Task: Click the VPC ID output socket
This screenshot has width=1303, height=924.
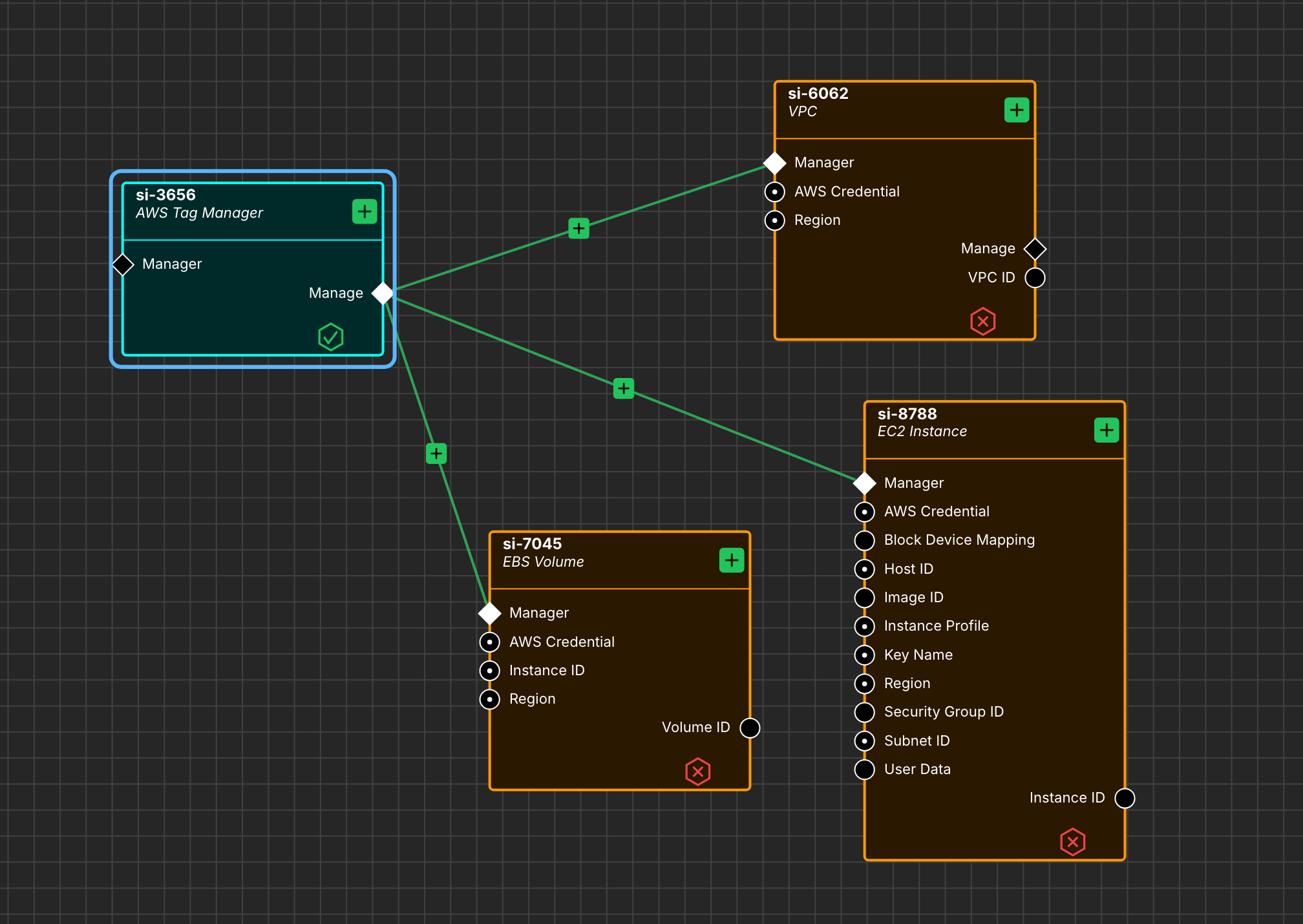Action: [1035, 278]
